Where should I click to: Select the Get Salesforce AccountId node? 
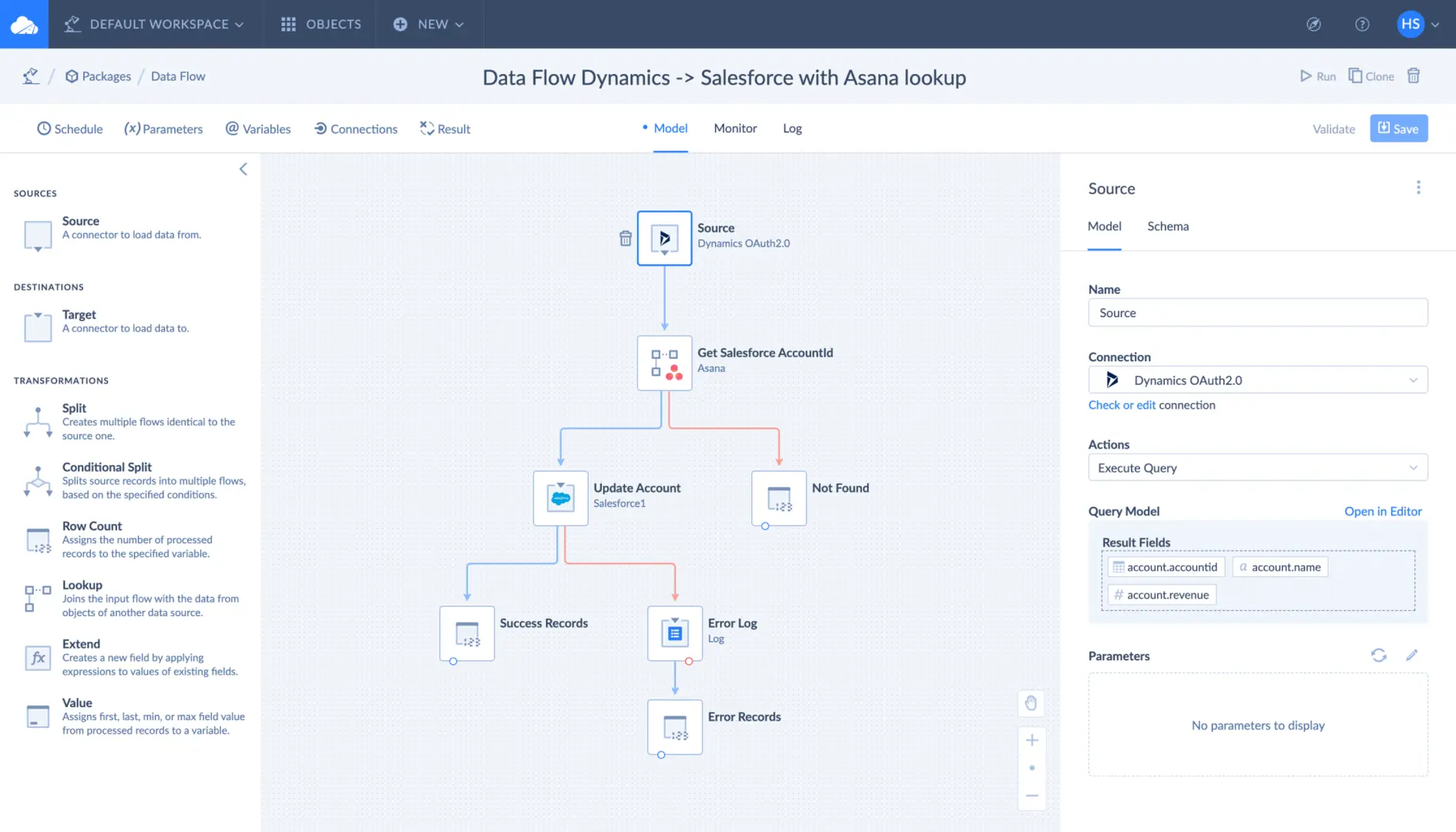pyautogui.click(x=664, y=363)
